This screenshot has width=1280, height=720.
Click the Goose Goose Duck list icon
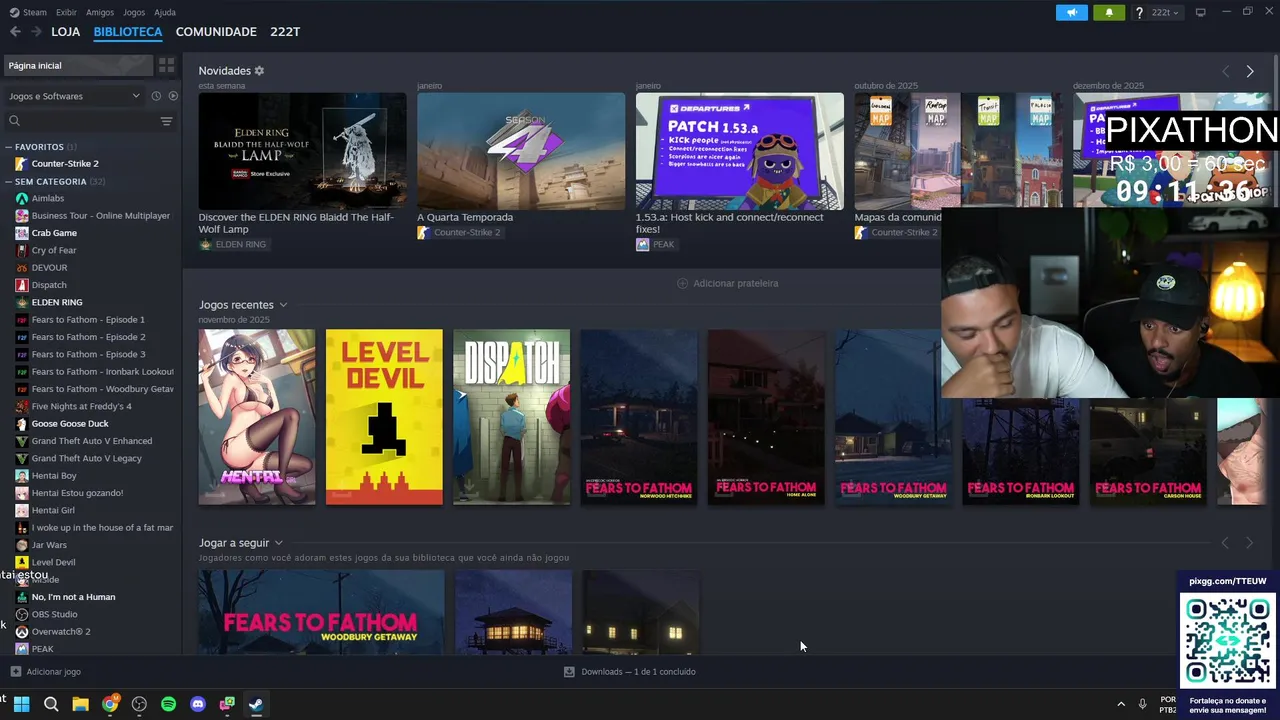(22, 424)
